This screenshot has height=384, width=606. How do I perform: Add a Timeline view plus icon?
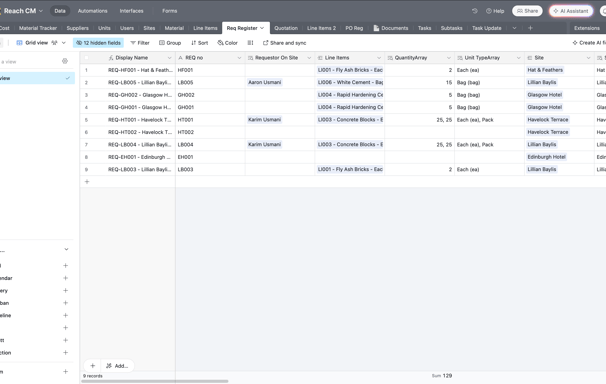(x=65, y=315)
